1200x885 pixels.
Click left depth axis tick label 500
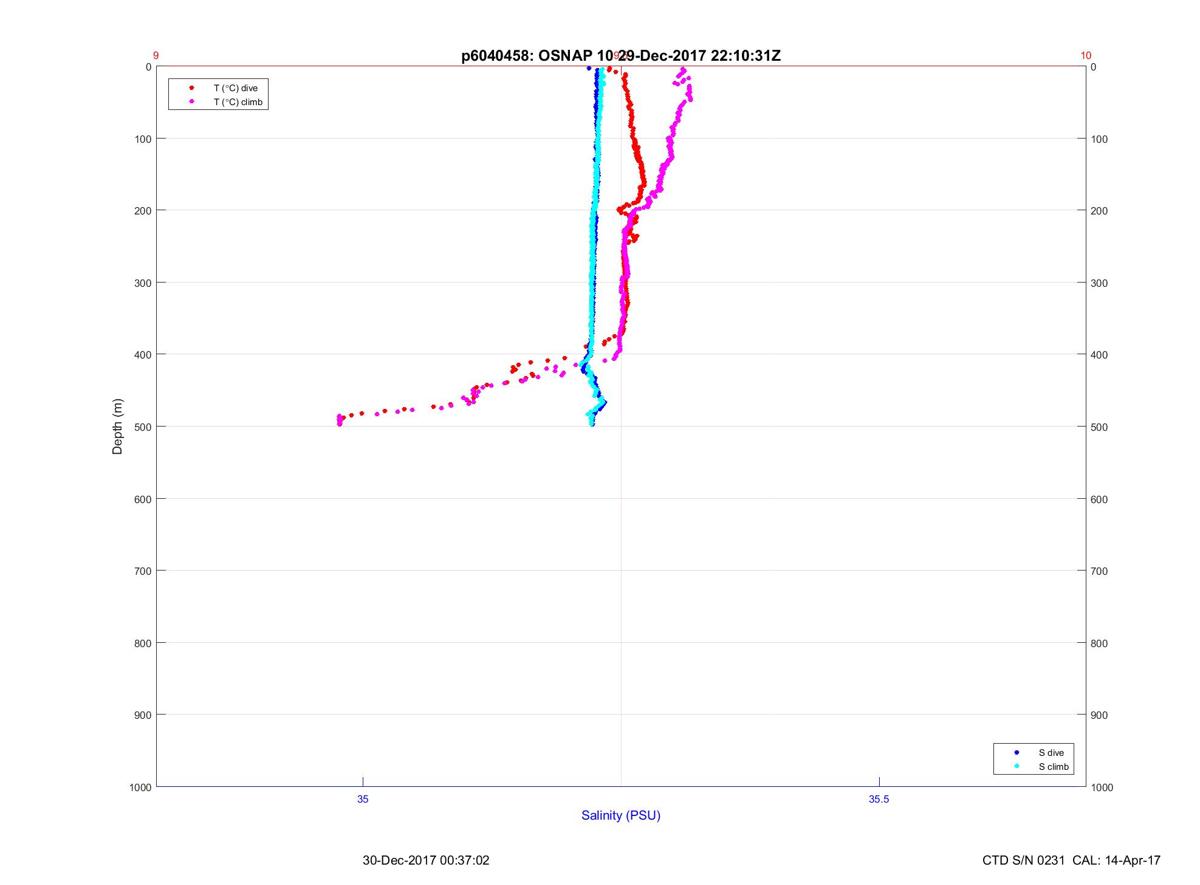pyautogui.click(x=143, y=427)
